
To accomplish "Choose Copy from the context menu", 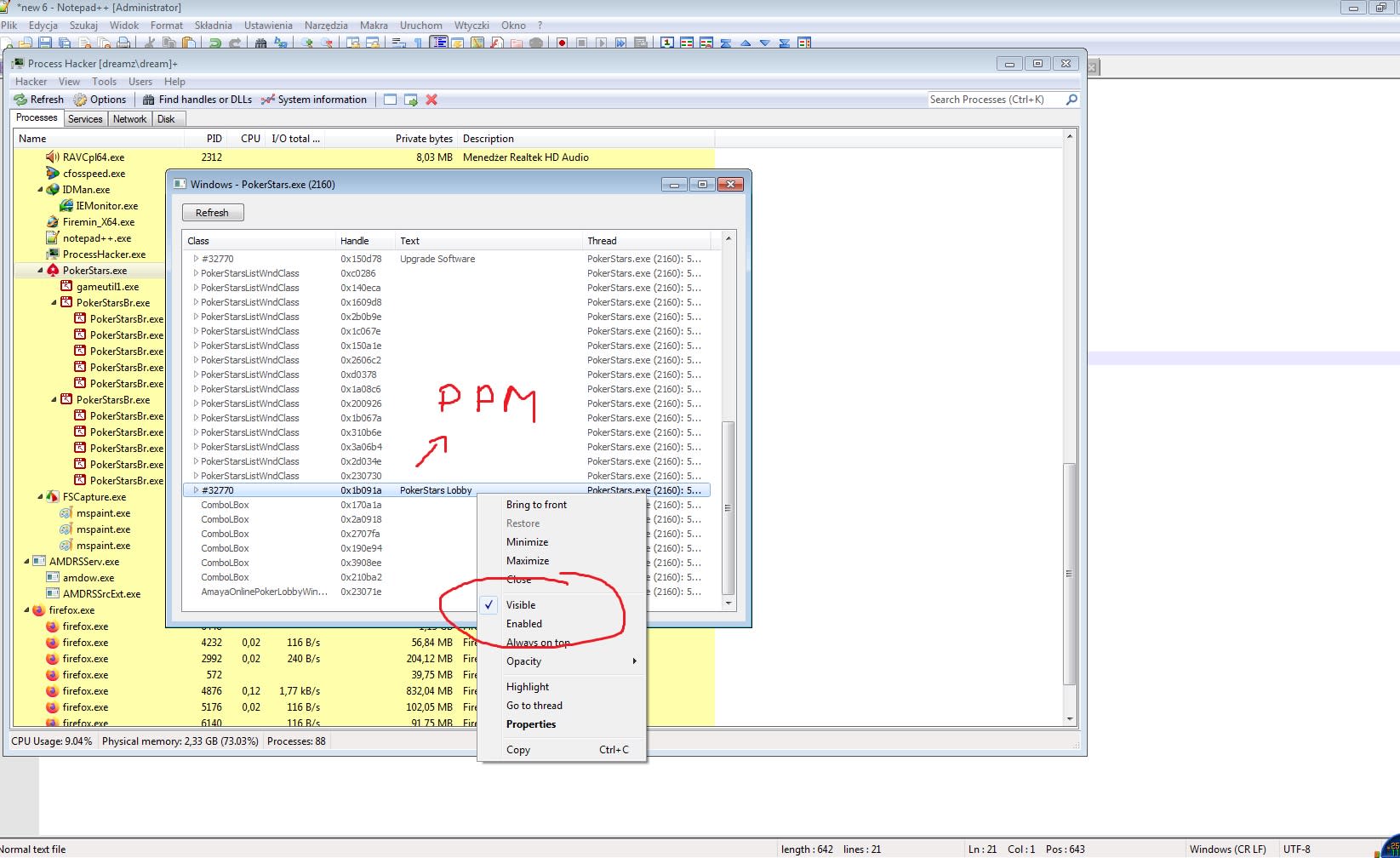I will [562, 750].
